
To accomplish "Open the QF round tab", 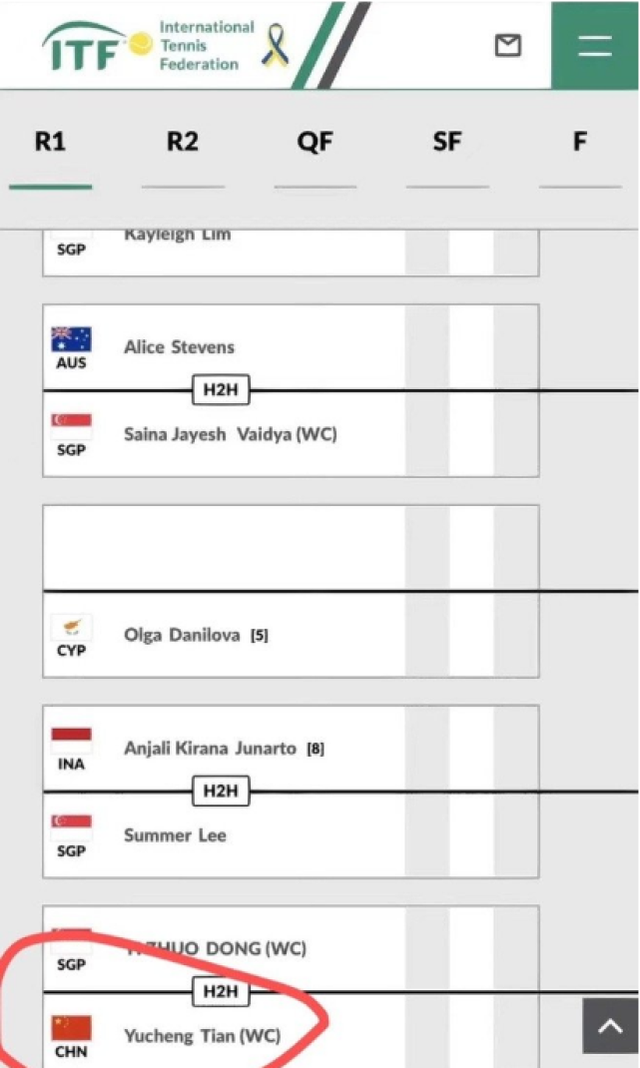I will click(x=315, y=142).
